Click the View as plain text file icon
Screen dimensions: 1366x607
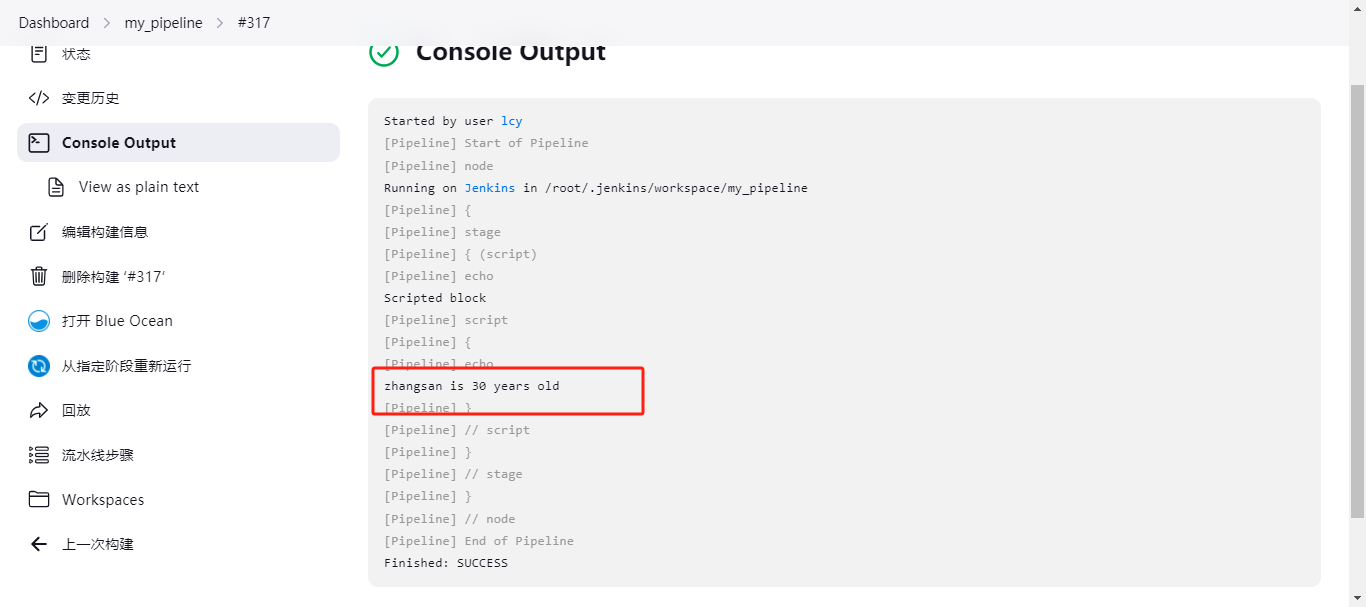point(56,187)
